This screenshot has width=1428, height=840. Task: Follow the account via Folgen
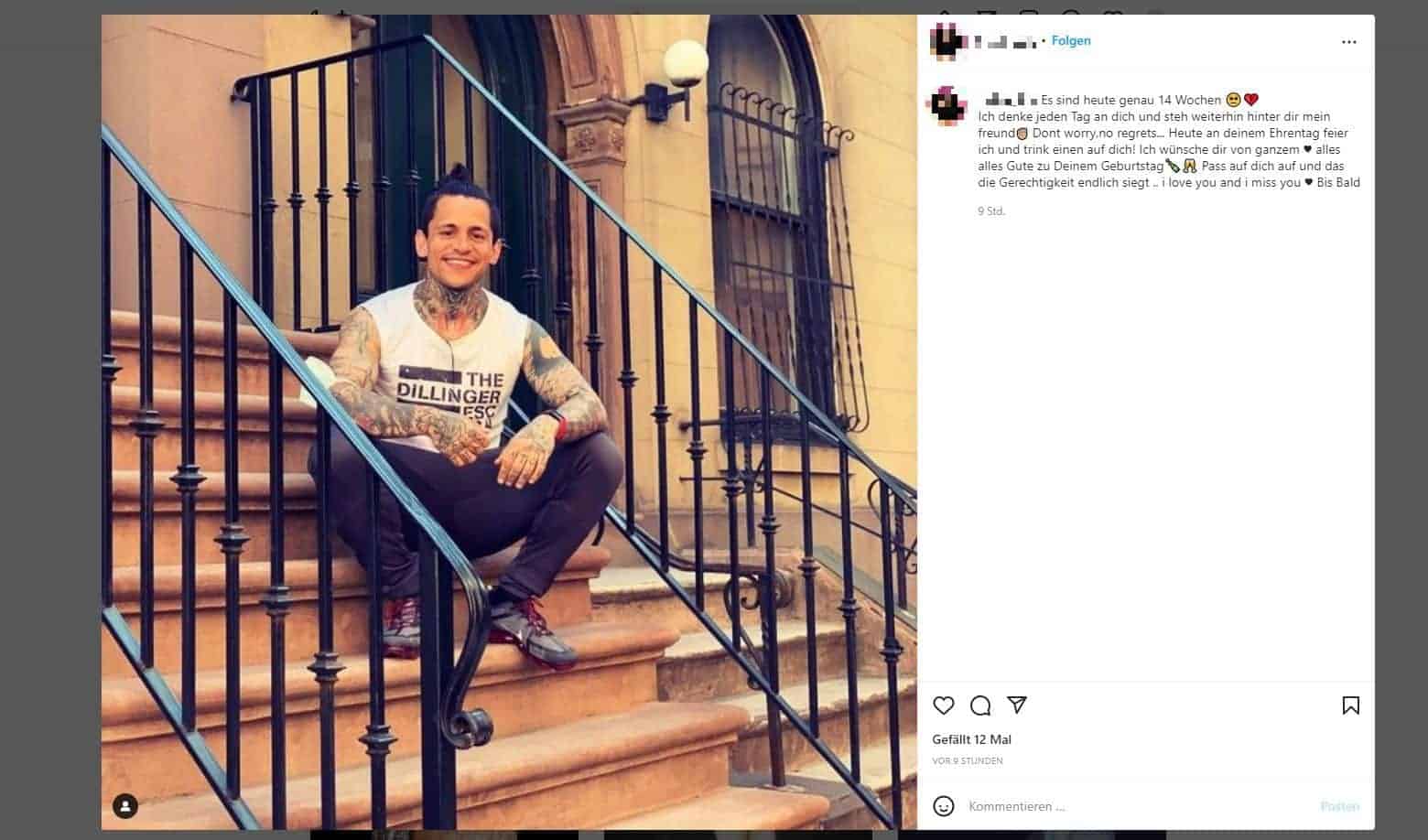point(1071,41)
